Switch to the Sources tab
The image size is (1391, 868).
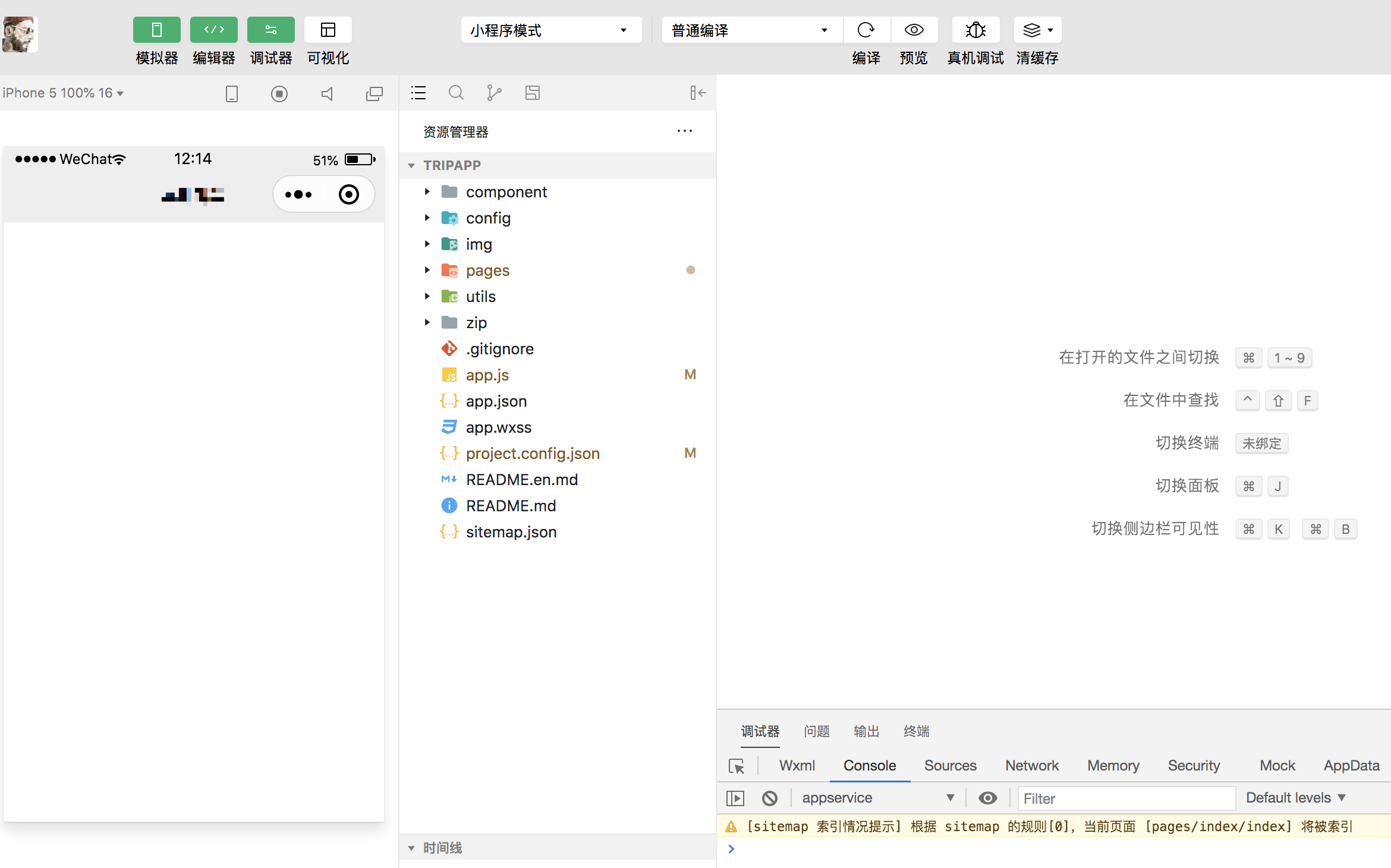[x=949, y=766]
